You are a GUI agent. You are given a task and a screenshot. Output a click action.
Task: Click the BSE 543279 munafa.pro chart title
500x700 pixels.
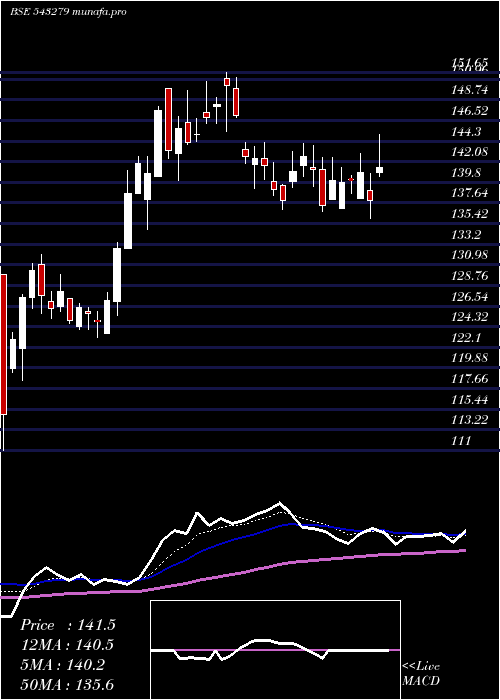coord(68,12)
